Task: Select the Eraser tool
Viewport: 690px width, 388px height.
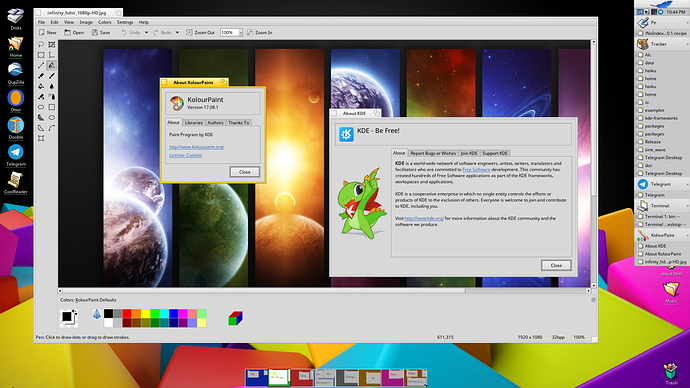Action: tap(41, 76)
